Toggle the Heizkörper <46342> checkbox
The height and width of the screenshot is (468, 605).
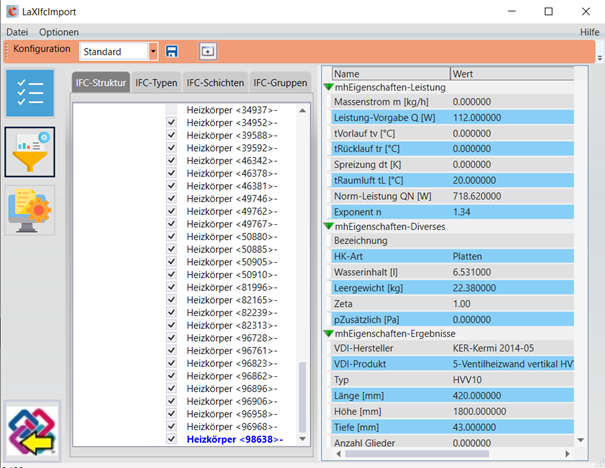171,160
